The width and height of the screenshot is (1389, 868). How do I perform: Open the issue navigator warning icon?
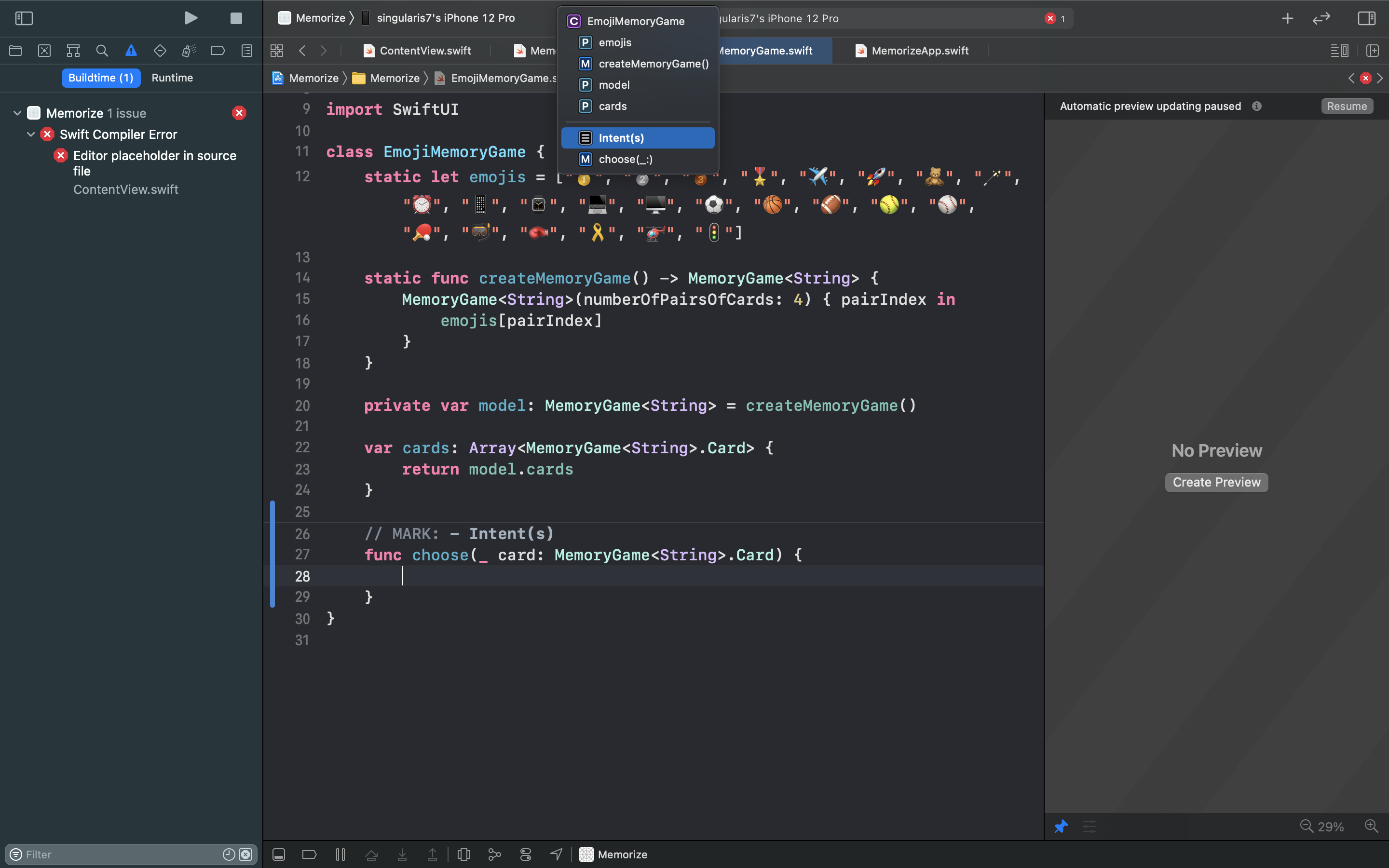(x=131, y=51)
